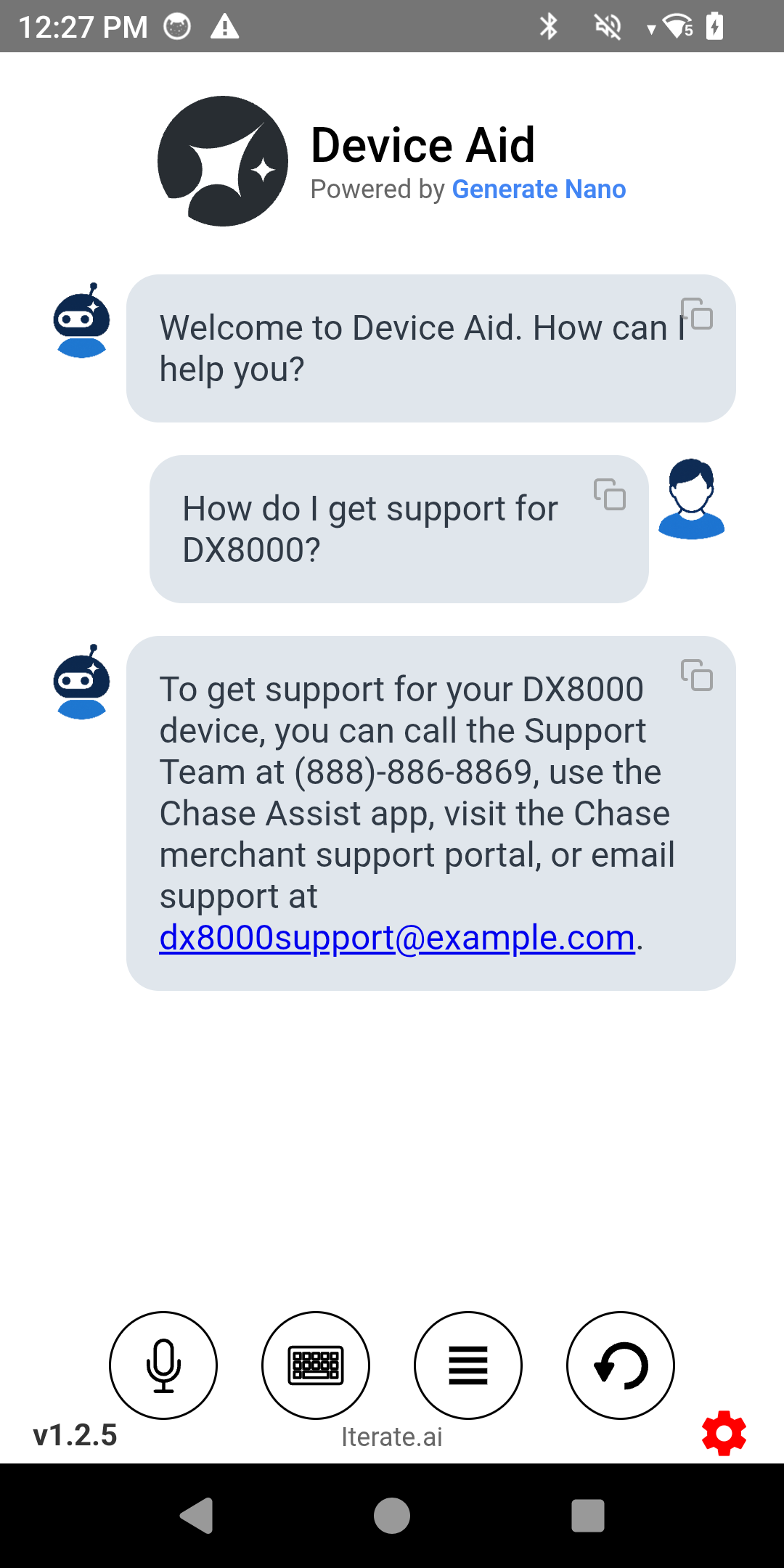Copy the user's DX8000 question
The image size is (784, 1568).
click(x=610, y=494)
